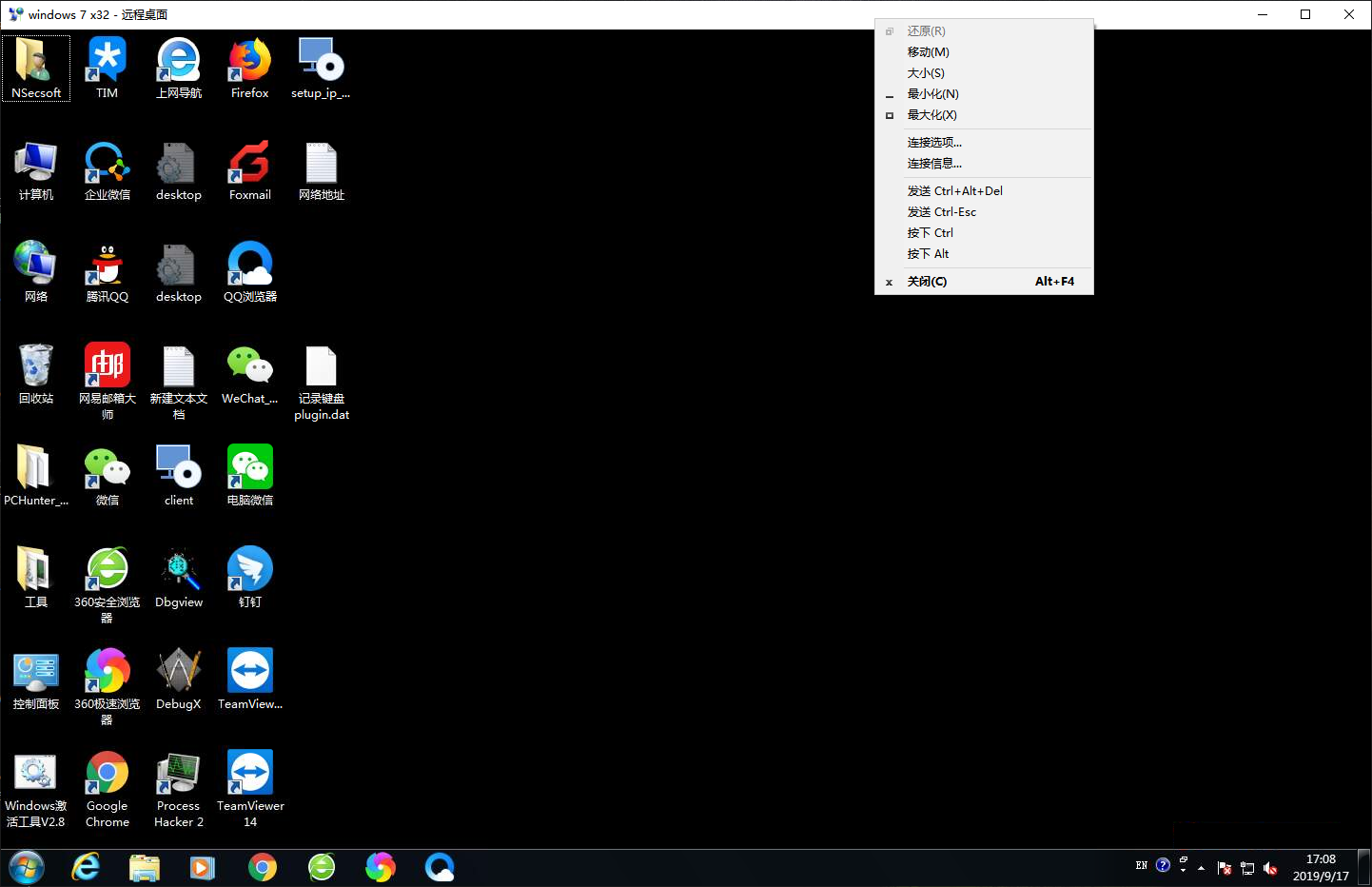Image resolution: width=1372 pixels, height=887 pixels.
Task: Open 360 browser green taskbar icon
Action: (x=322, y=867)
